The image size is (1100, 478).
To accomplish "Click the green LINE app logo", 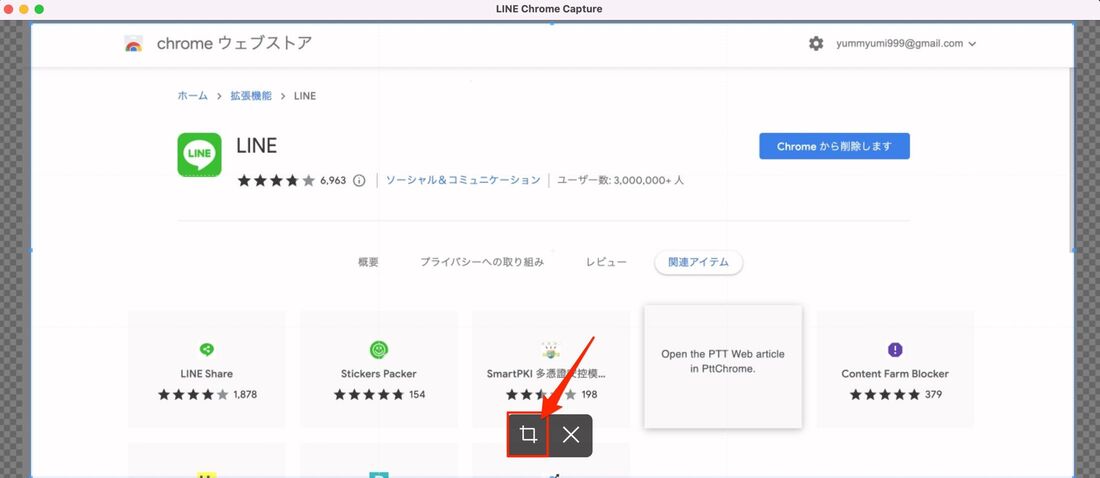I will click(199, 154).
